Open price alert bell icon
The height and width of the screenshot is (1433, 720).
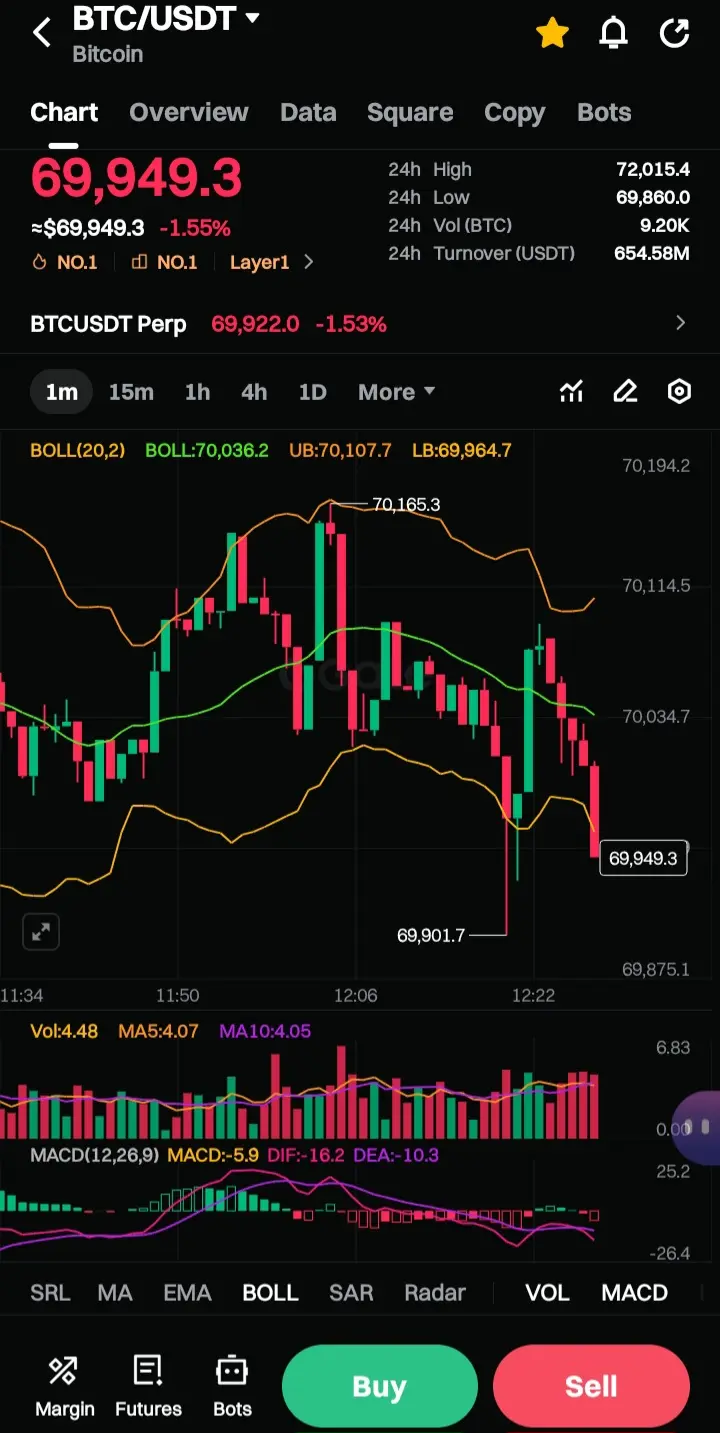coord(613,34)
